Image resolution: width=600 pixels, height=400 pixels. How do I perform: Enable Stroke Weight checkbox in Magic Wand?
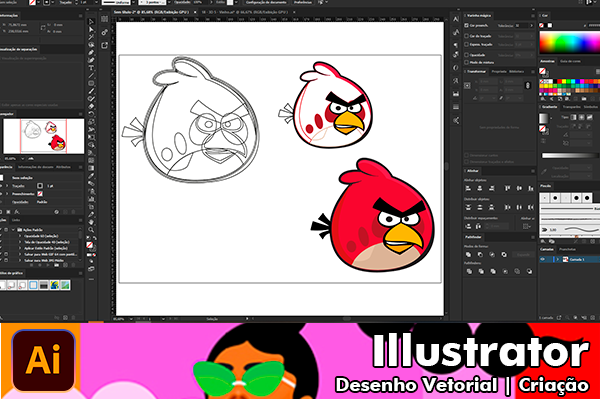[x=466, y=44]
